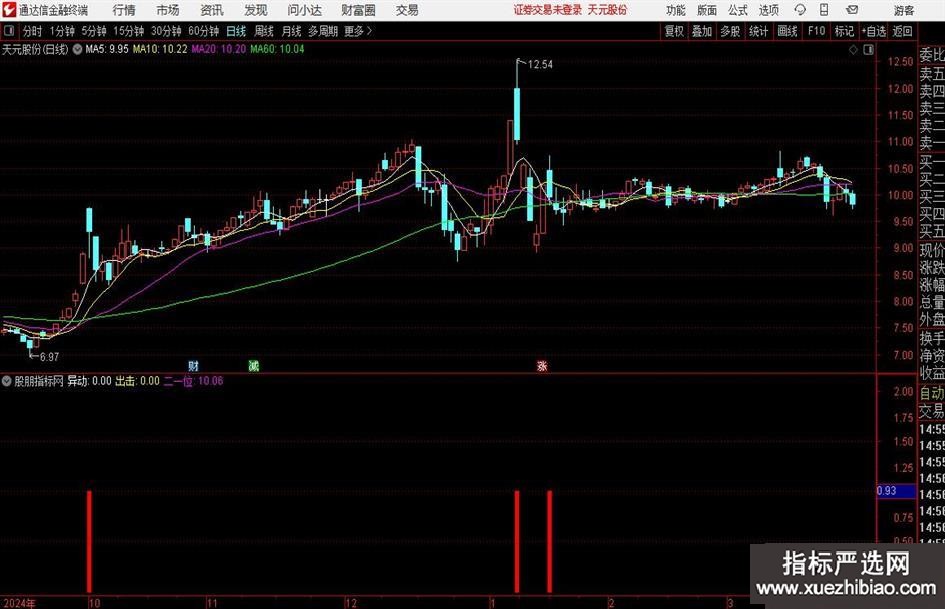Expand the 天元股份 main chart indicator dropdown

[77, 49]
